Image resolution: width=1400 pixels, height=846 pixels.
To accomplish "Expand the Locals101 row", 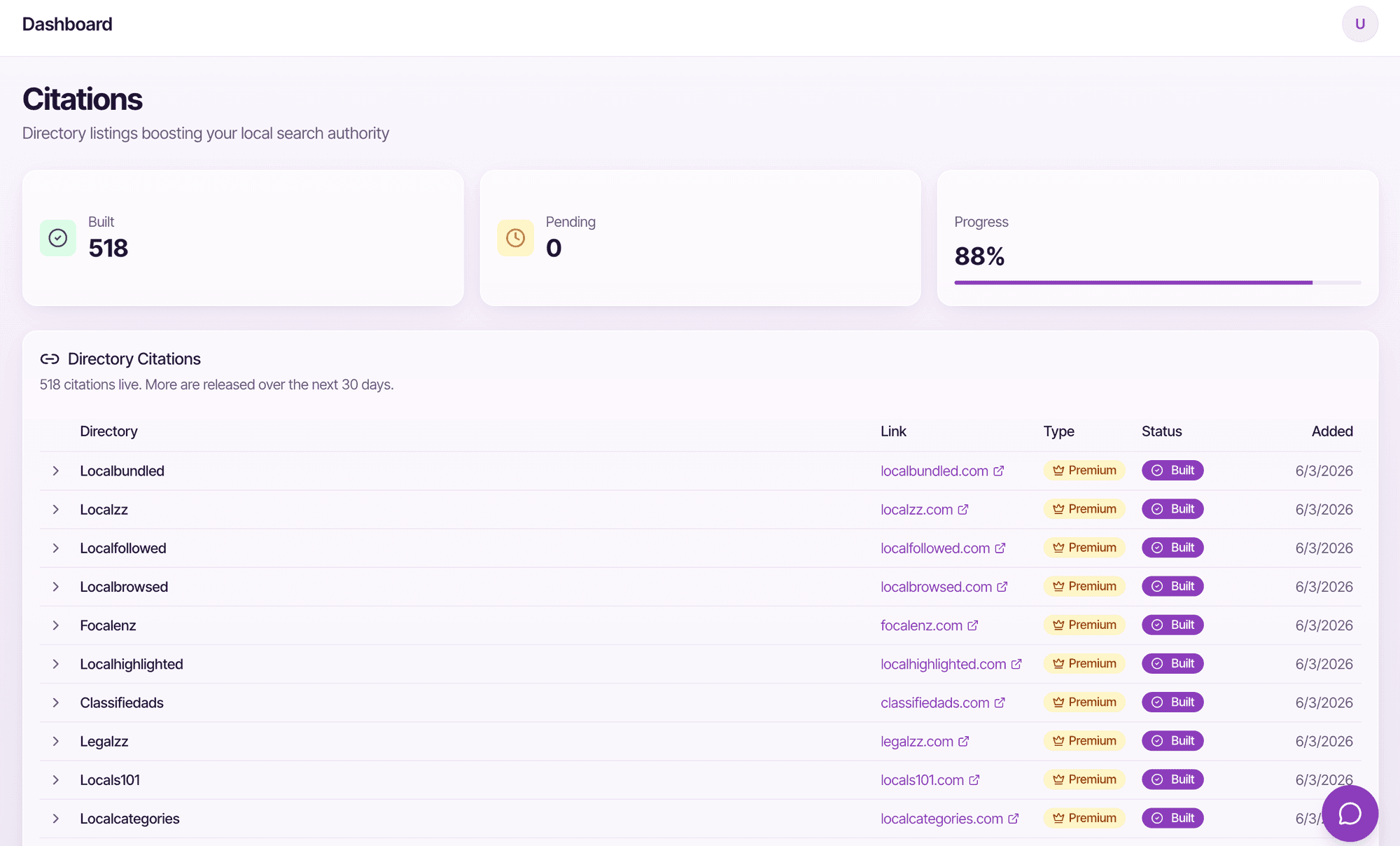I will (55, 779).
